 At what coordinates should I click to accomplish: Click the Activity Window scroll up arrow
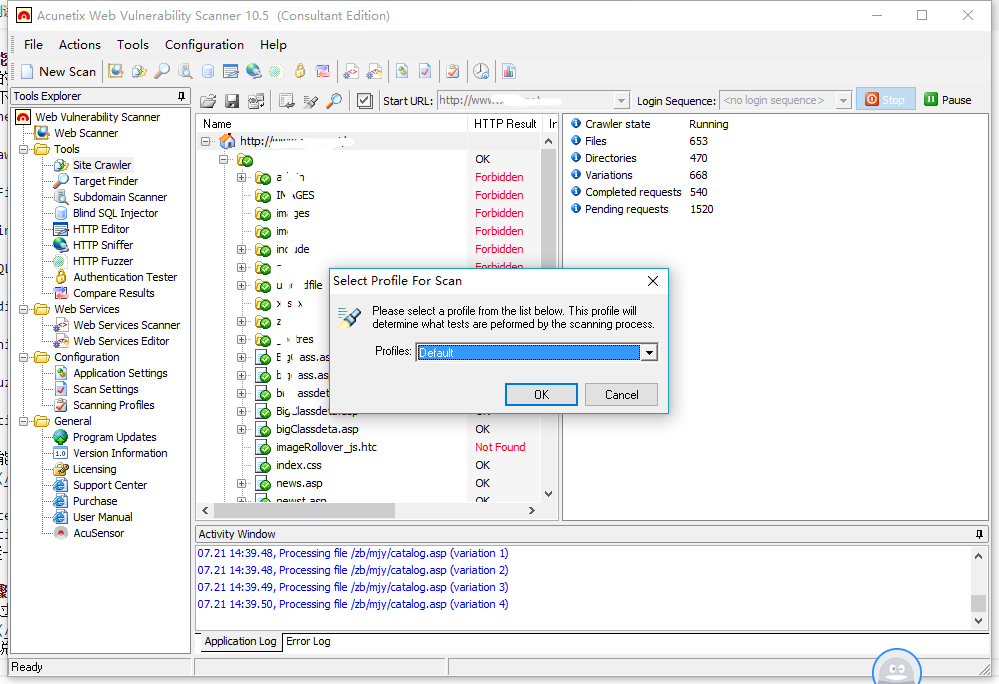coord(978,556)
